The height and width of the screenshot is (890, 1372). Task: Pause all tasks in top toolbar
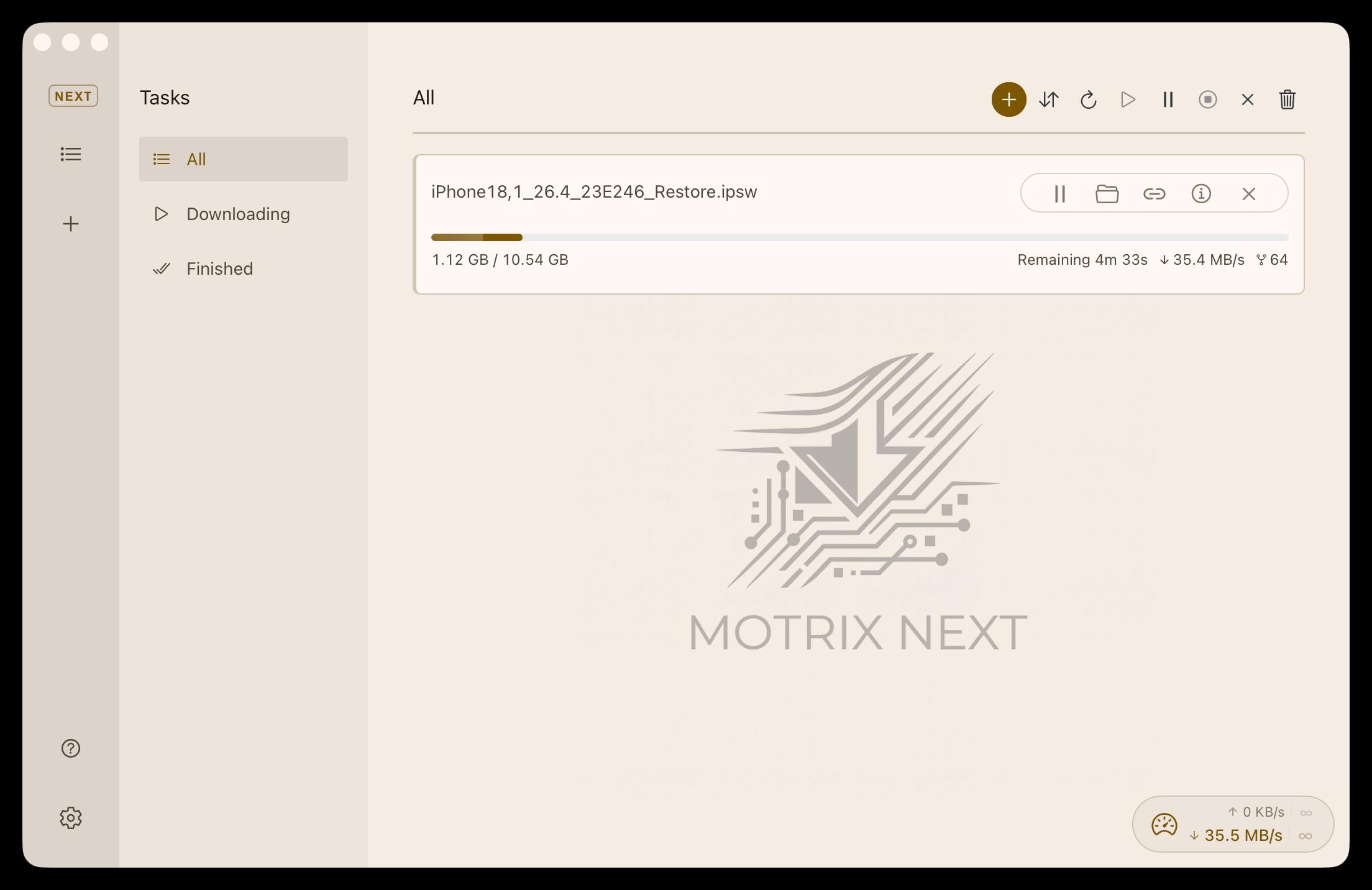click(1168, 99)
